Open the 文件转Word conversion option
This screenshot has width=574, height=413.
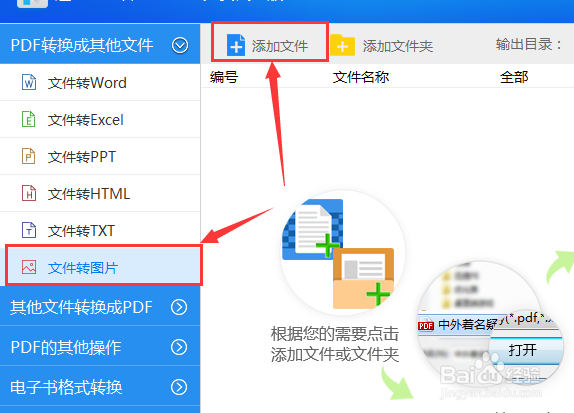point(100,82)
